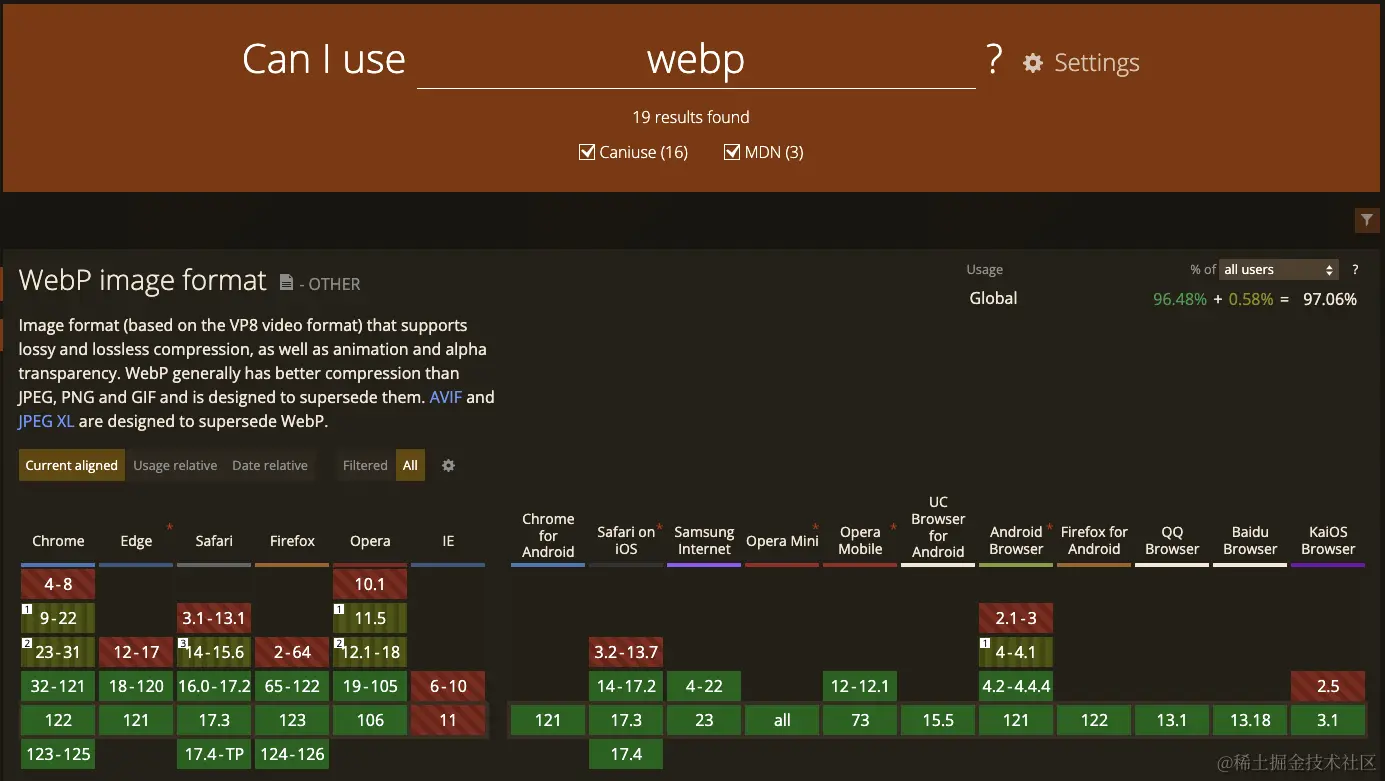The height and width of the screenshot is (781, 1385).
Task: Select Opera version 10.1 cell
Action: [370, 584]
